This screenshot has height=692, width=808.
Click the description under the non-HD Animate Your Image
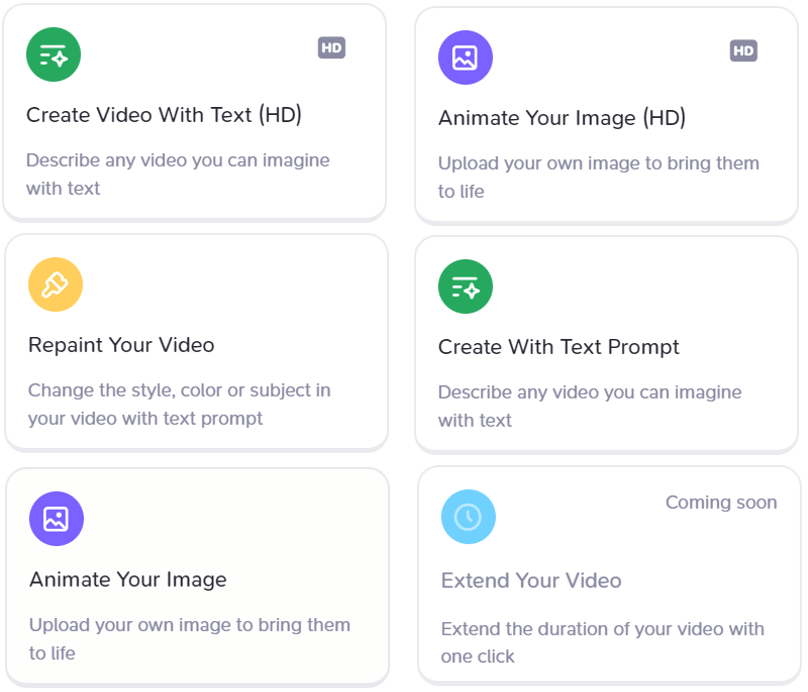190,639
